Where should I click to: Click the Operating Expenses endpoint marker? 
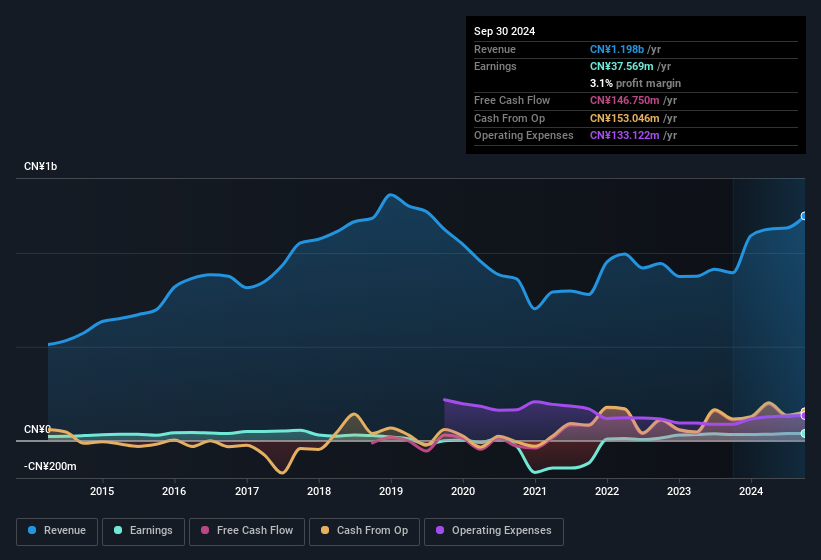pos(804,416)
